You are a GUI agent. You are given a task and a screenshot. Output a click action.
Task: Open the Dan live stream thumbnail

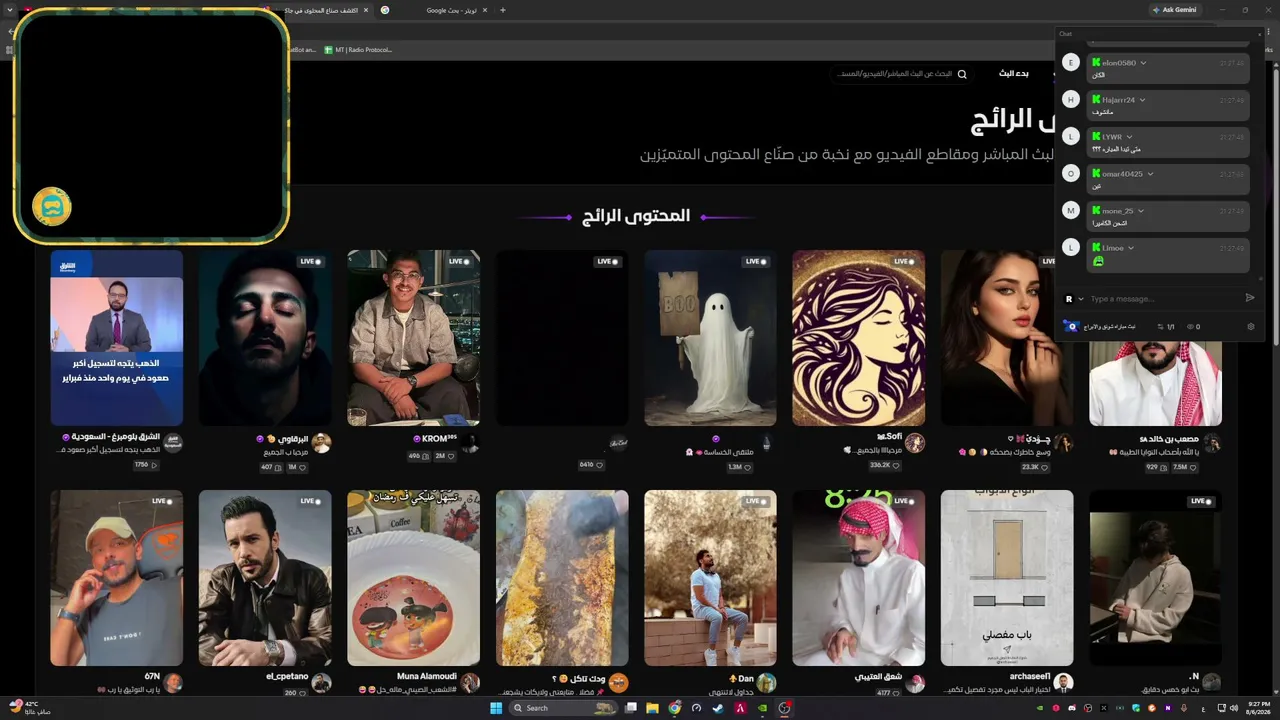pos(710,578)
